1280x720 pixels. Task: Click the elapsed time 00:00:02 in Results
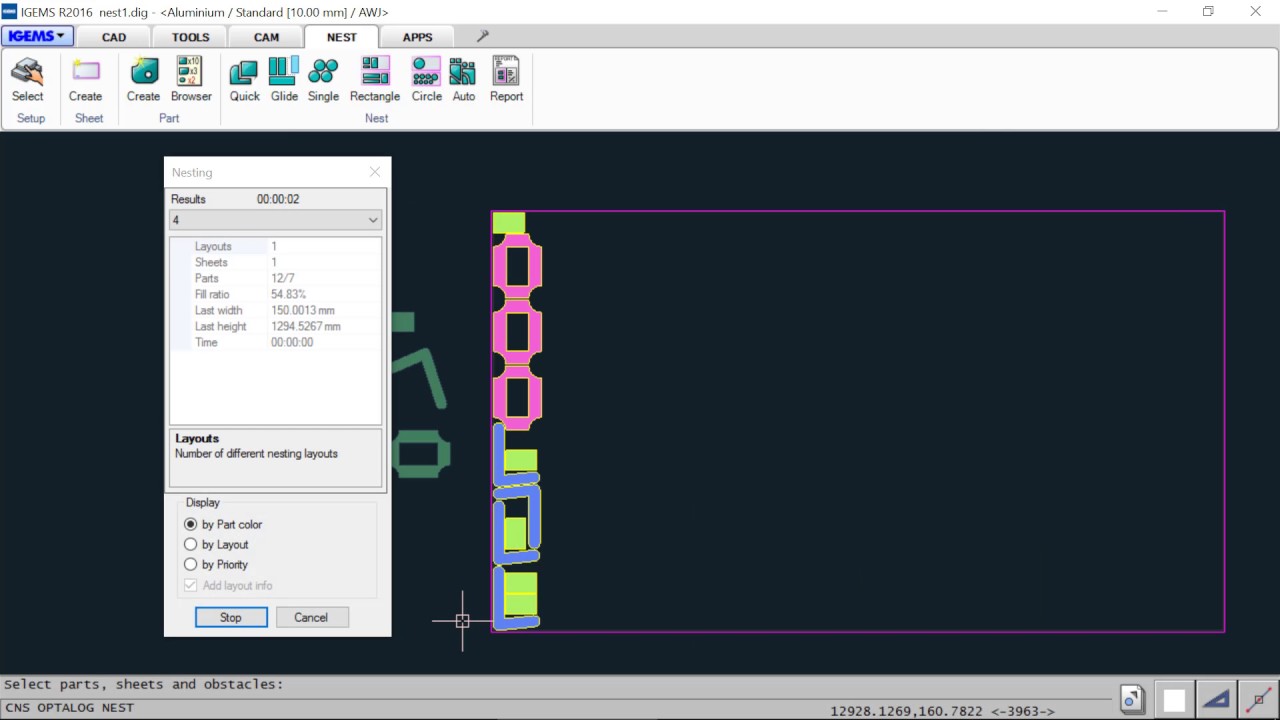(278, 199)
